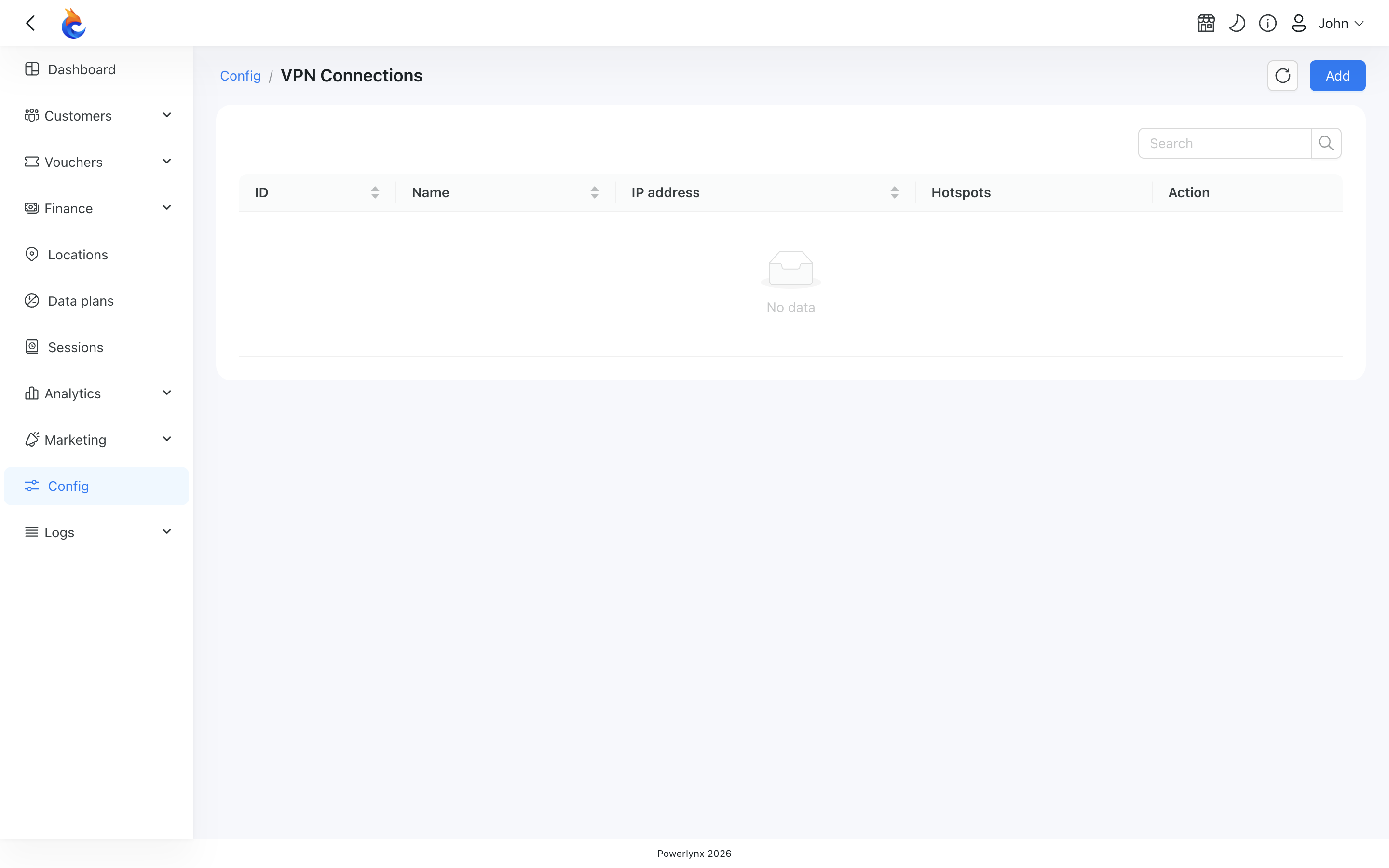Click the Customers people icon
This screenshot has height=868, width=1389.
[31, 115]
